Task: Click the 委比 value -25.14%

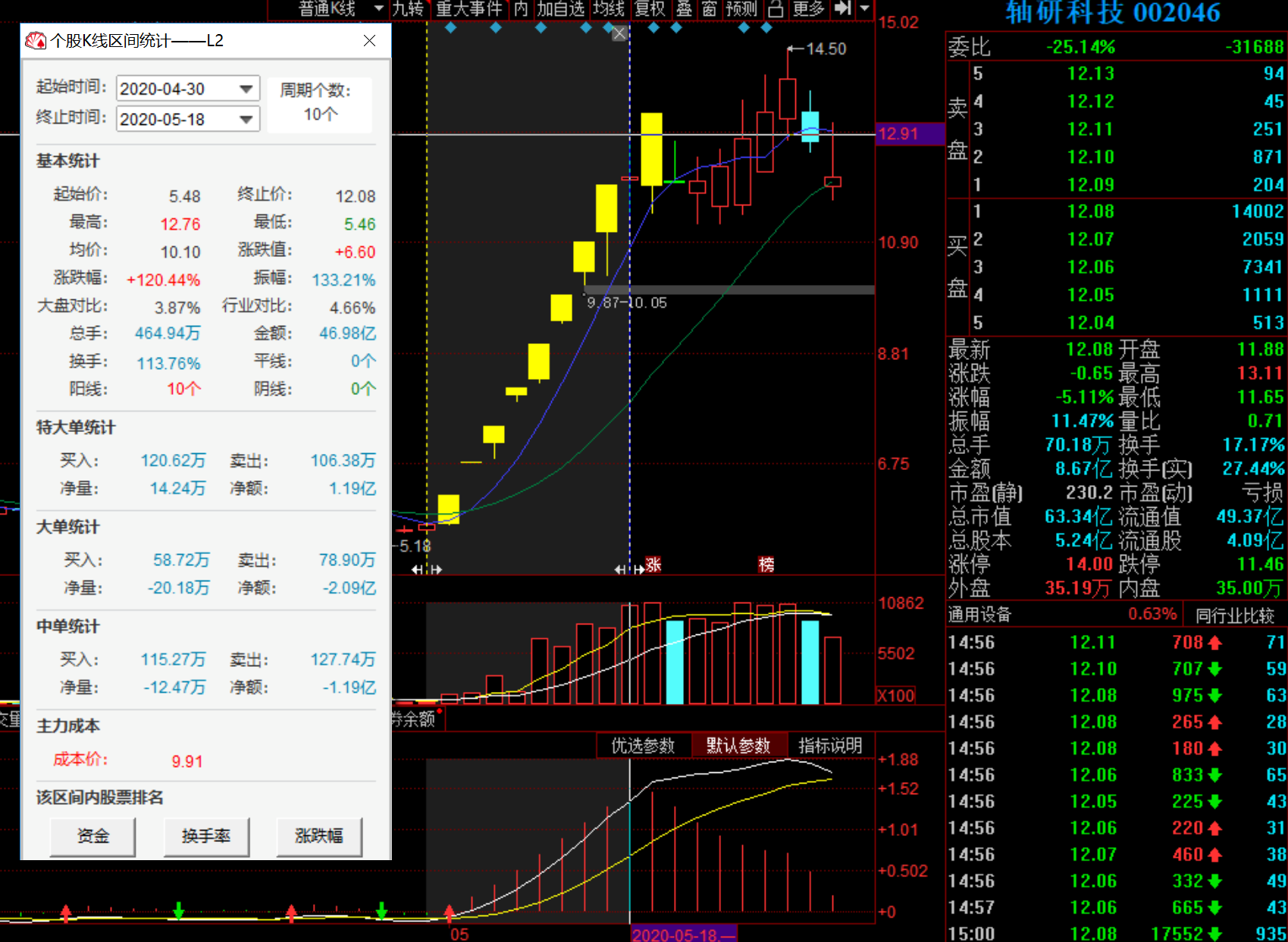Action: click(1081, 47)
